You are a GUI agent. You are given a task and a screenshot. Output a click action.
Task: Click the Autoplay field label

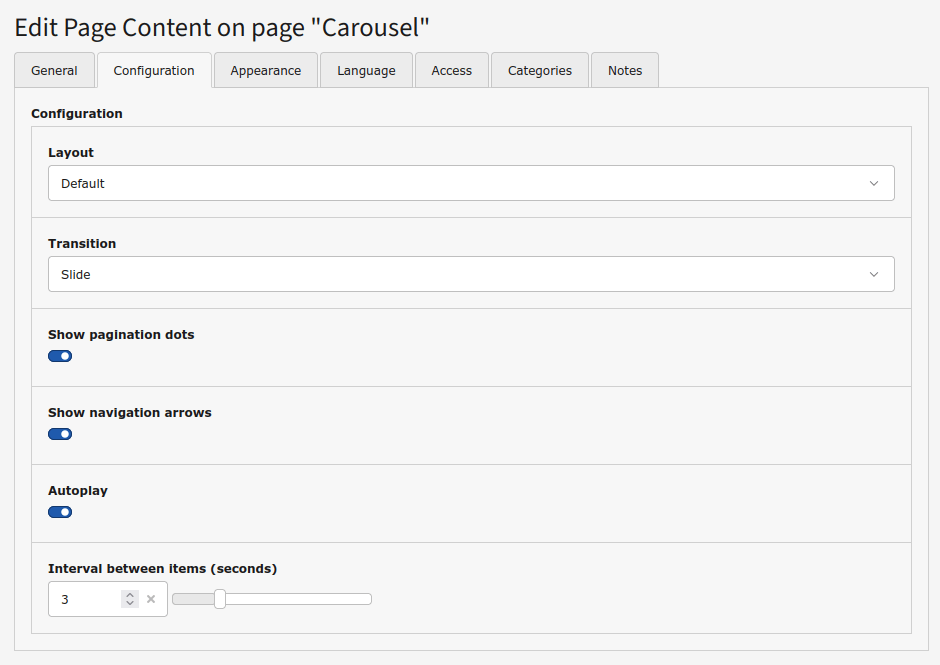78,491
